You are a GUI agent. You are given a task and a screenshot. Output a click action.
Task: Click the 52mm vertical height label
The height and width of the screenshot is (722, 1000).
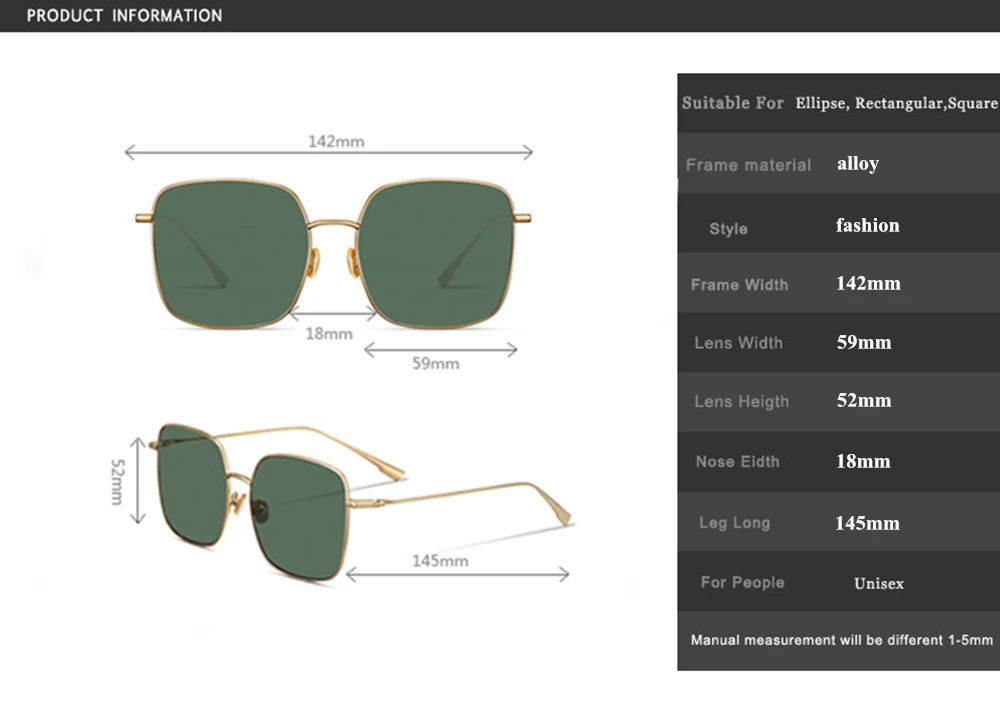click(x=118, y=482)
